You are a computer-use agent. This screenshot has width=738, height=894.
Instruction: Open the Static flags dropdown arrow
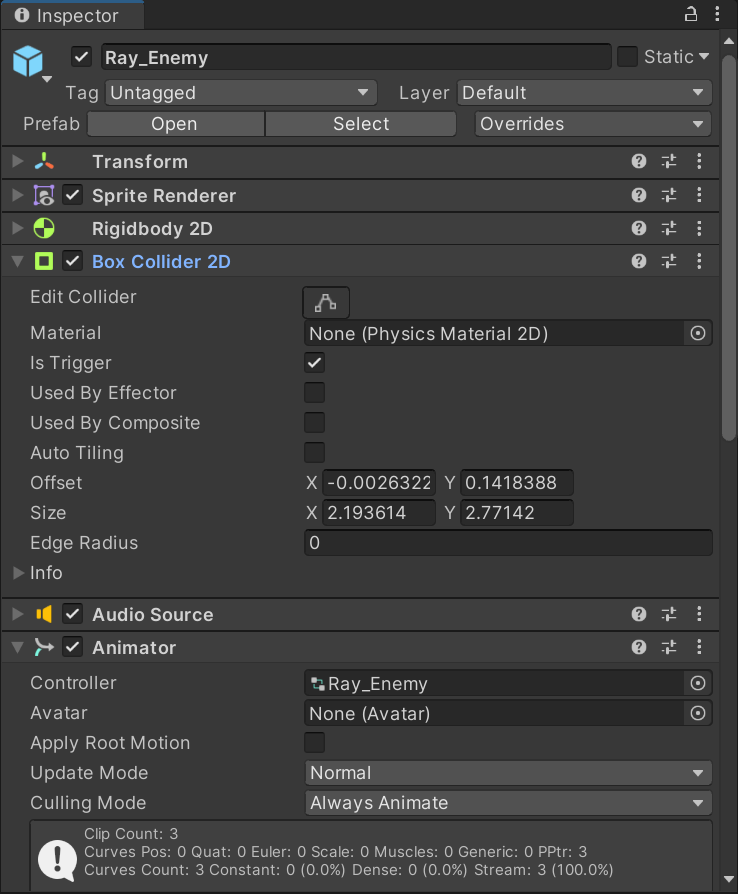tap(704, 56)
